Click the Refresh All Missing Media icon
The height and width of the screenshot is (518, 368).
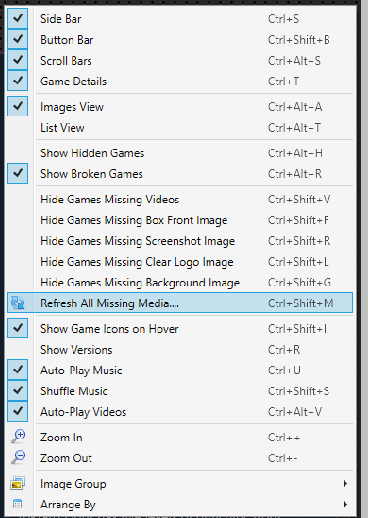click(17, 303)
